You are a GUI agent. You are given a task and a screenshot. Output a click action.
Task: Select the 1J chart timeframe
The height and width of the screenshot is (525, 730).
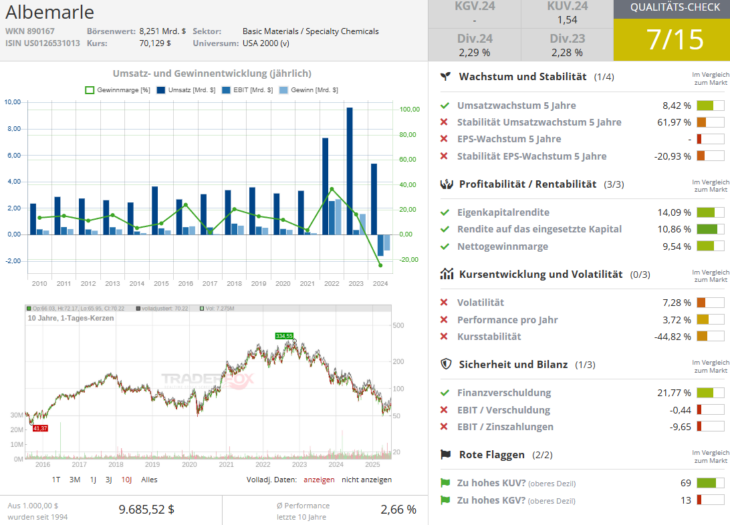point(93,479)
